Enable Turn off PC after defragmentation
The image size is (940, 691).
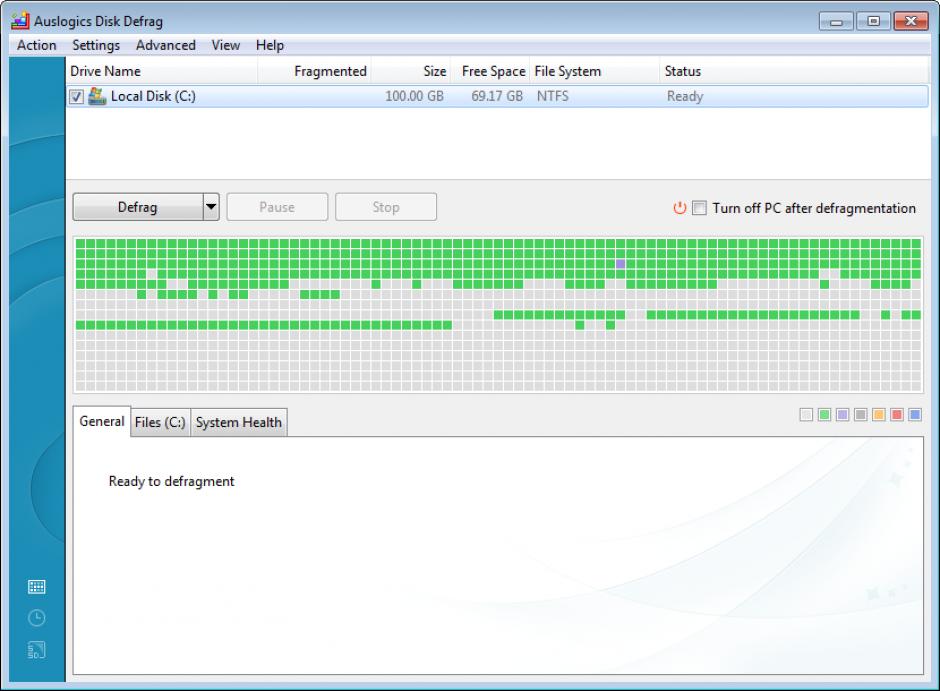[x=699, y=208]
